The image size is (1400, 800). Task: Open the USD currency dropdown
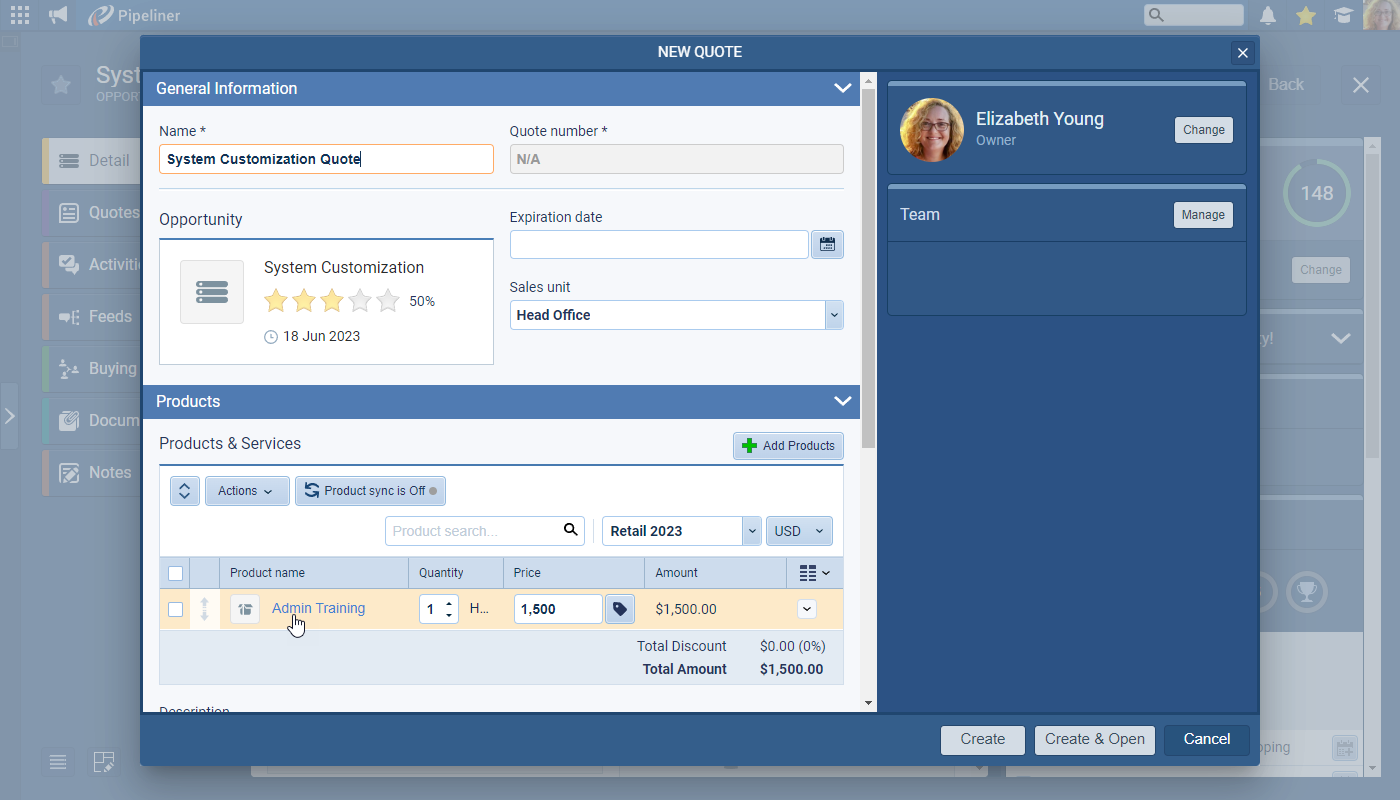point(798,531)
